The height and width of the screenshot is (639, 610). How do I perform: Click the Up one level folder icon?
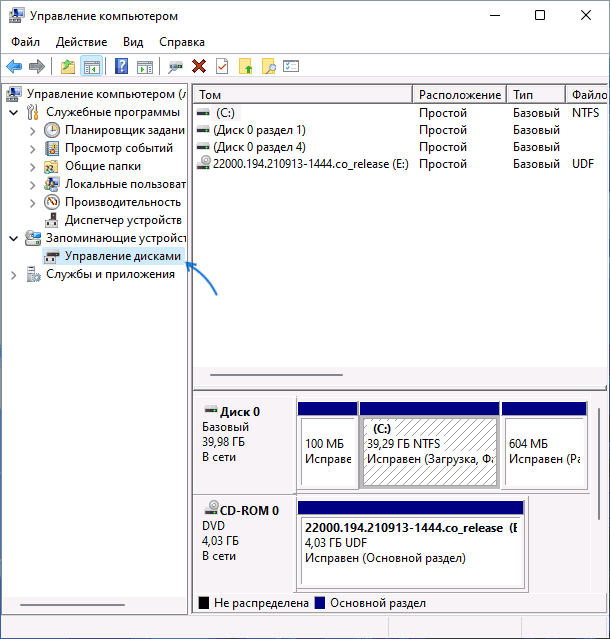click(x=68, y=66)
